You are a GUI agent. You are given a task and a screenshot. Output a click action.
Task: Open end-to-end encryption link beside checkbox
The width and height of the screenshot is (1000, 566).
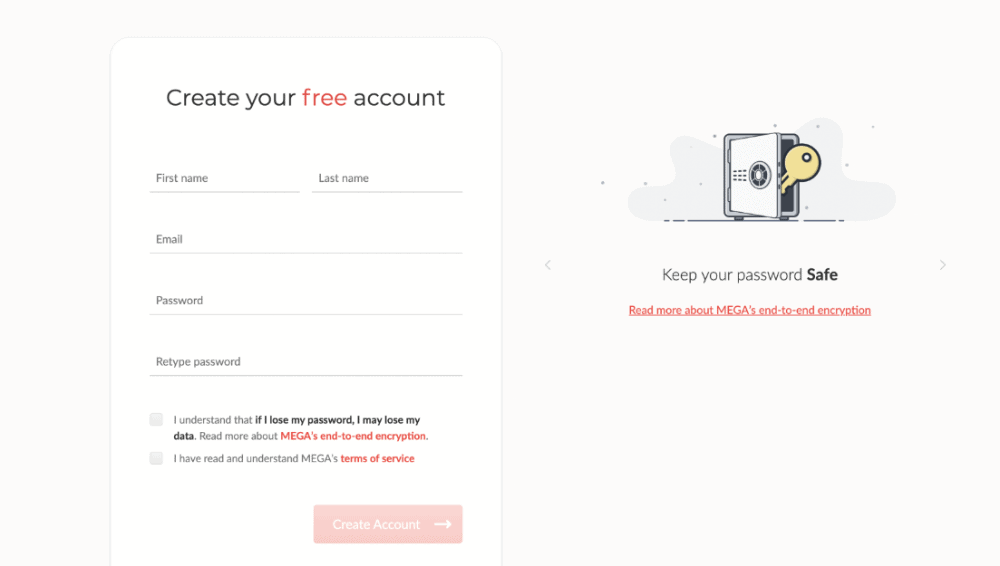[353, 436]
